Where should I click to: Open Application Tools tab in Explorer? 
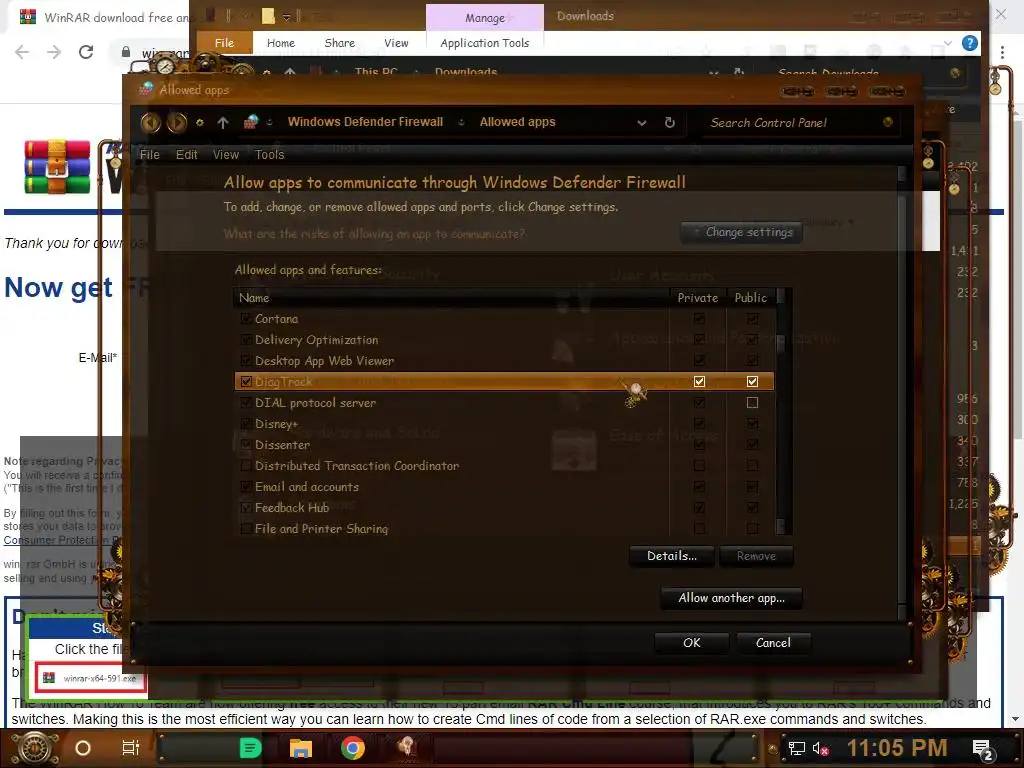click(x=485, y=43)
